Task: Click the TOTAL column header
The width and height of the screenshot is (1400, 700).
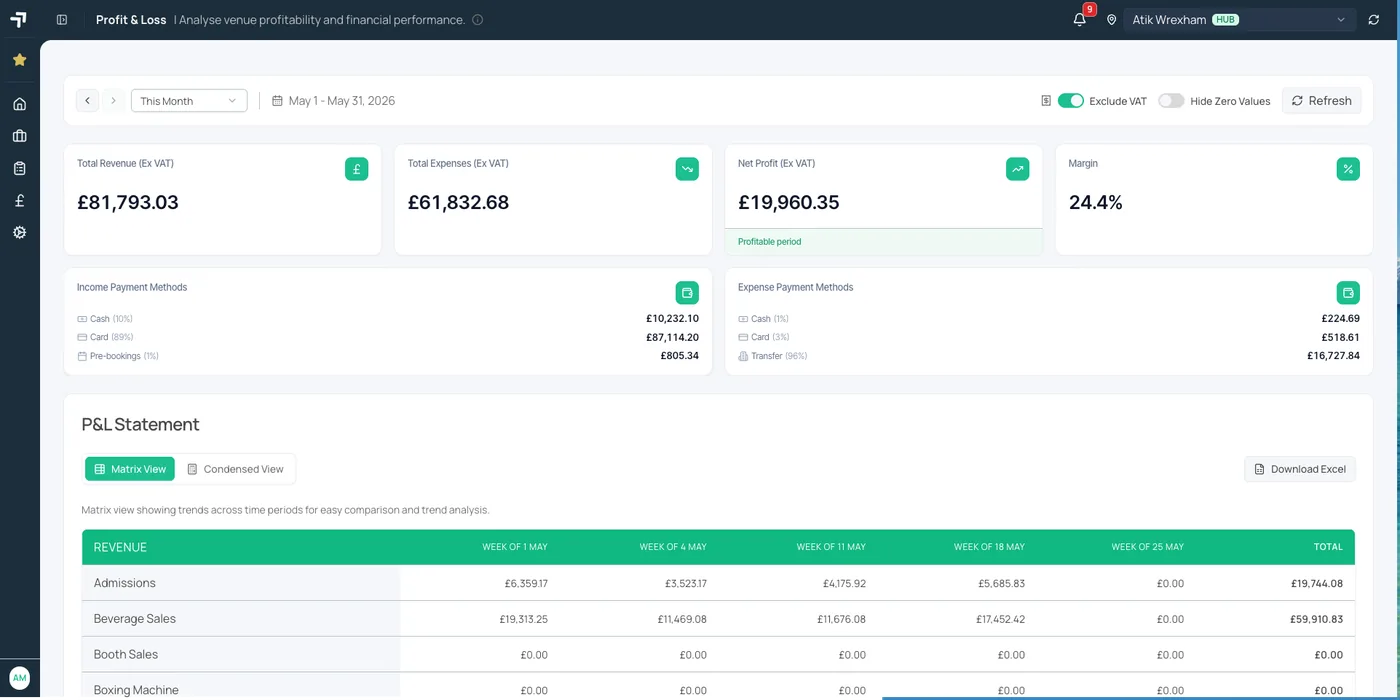Action: pyautogui.click(x=1328, y=547)
